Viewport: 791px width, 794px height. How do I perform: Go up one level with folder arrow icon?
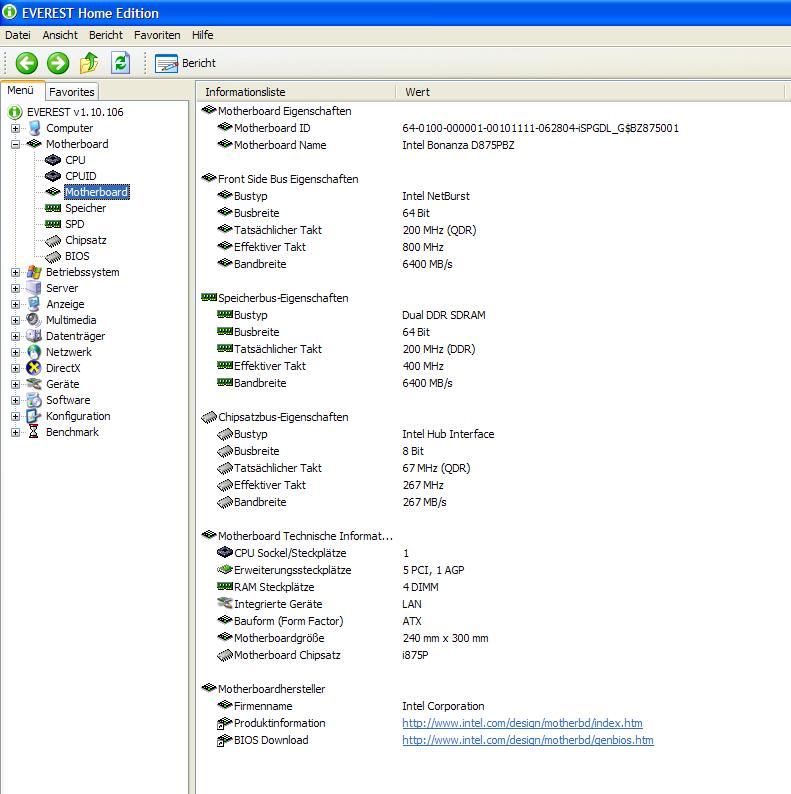[89, 63]
